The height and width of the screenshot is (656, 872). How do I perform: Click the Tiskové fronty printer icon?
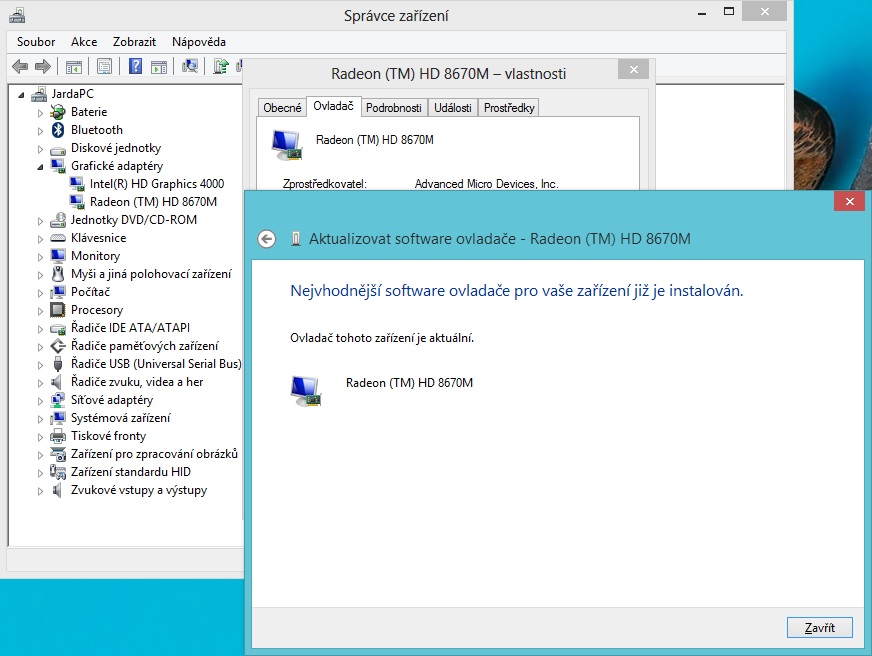pyautogui.click(x=57, y=436)
